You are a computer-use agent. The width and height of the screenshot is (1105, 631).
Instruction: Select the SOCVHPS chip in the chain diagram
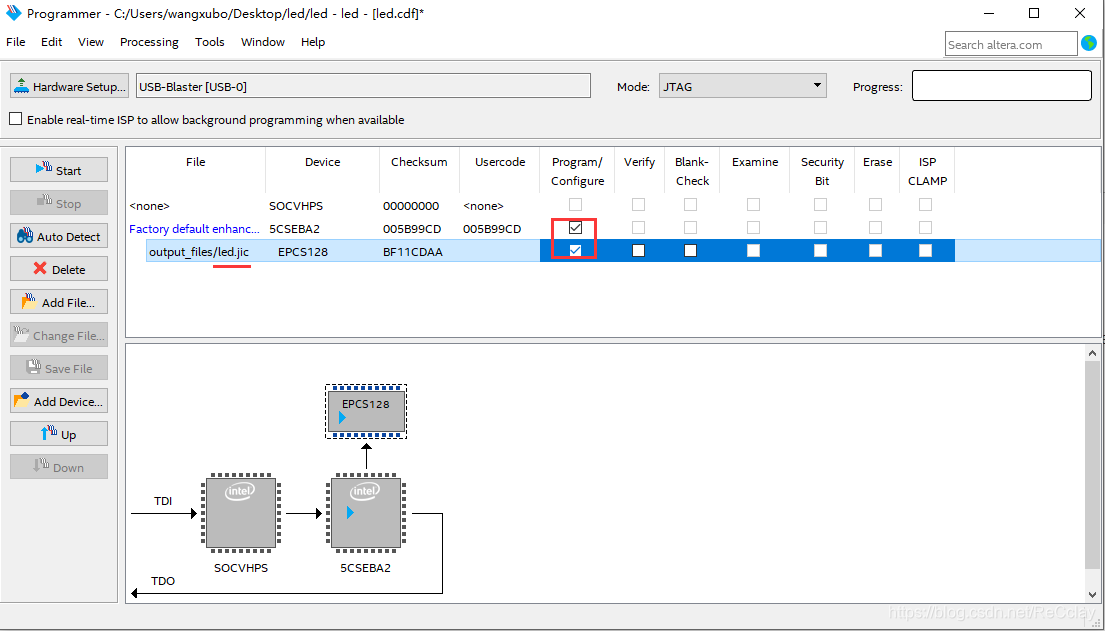pyautogui.click(x=240, y=514)
